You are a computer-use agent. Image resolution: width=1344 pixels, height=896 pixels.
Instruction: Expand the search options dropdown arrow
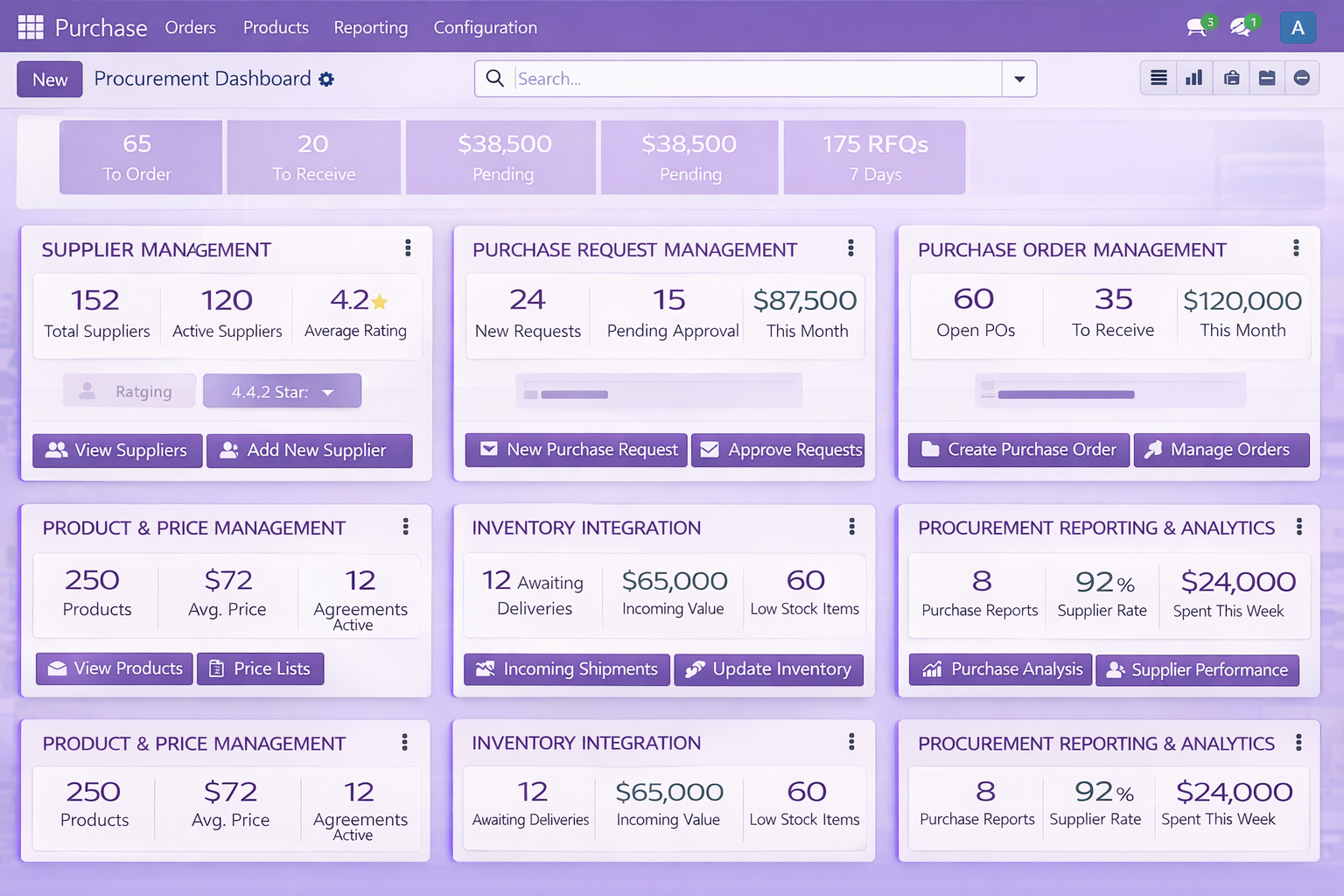(x=1019, y=79)
